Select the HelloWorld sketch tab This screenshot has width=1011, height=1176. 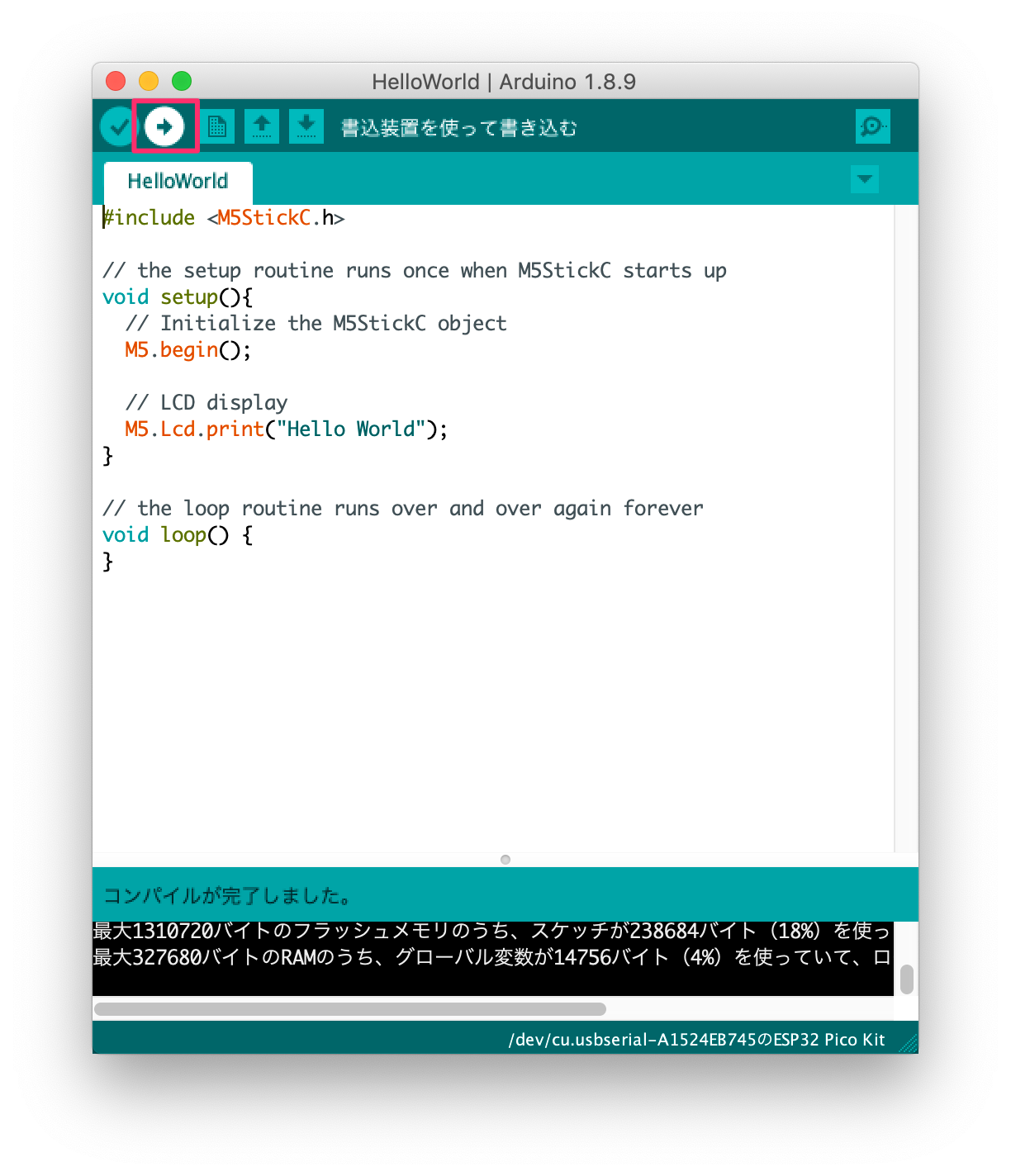pyautogui.click(x=178, y=182)
